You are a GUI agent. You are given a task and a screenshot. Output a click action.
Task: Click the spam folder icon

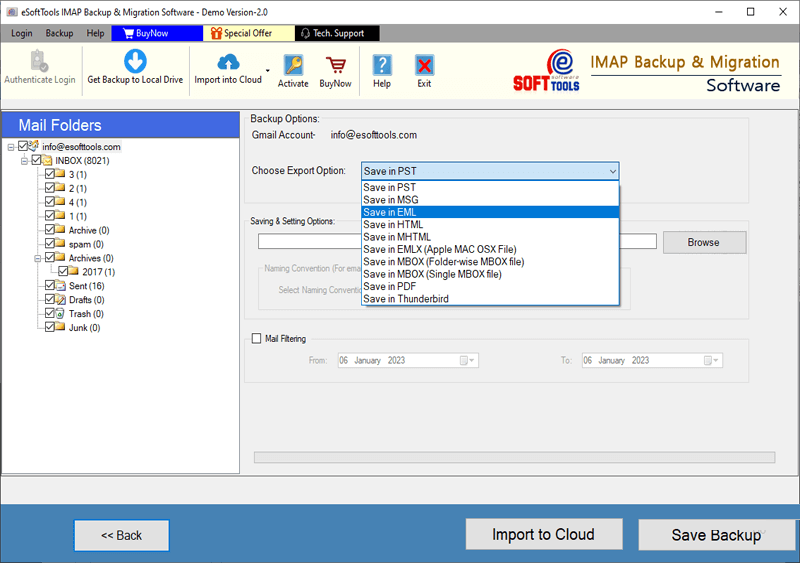click(x=60, y=243)
